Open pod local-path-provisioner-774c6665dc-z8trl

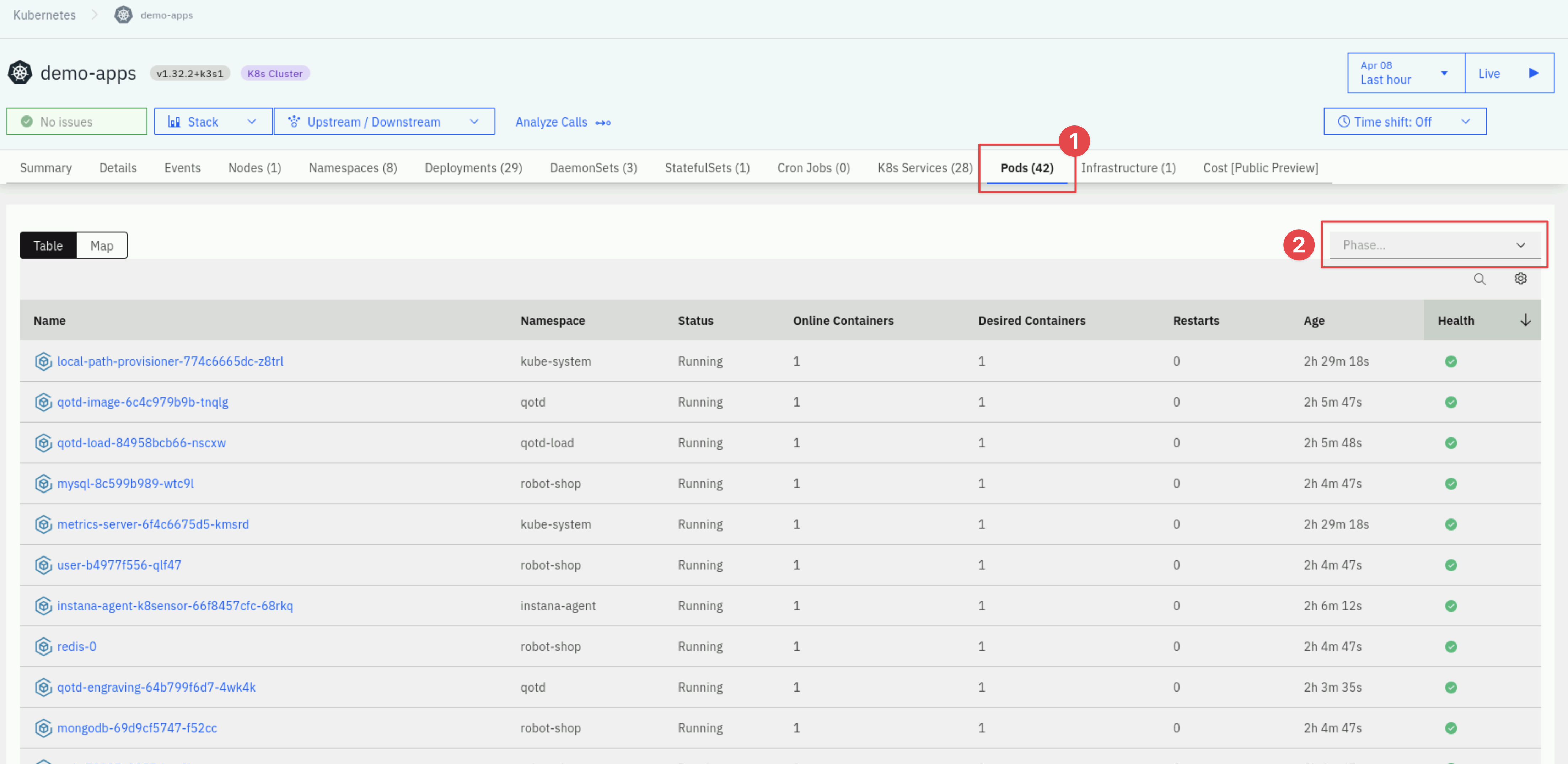tap(171, 362)
